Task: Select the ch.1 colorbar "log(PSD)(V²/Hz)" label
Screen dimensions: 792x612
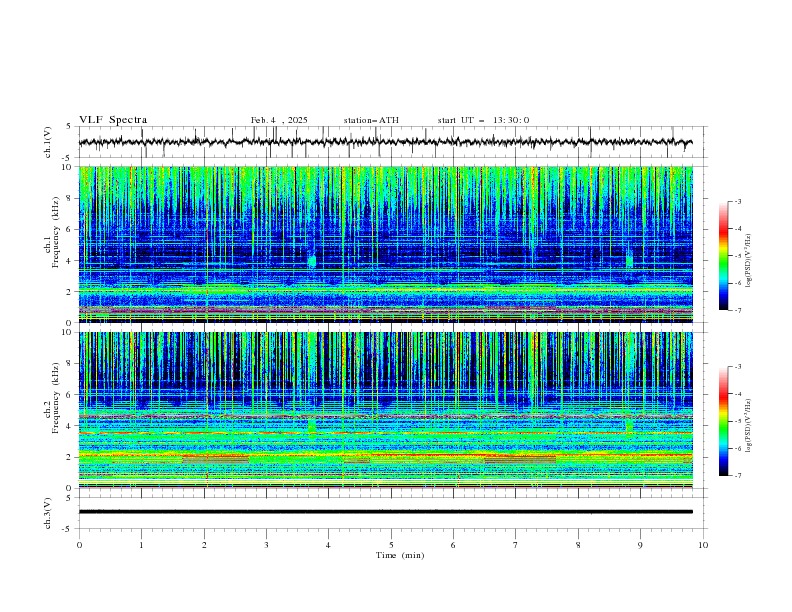Action: click(748, 261)
